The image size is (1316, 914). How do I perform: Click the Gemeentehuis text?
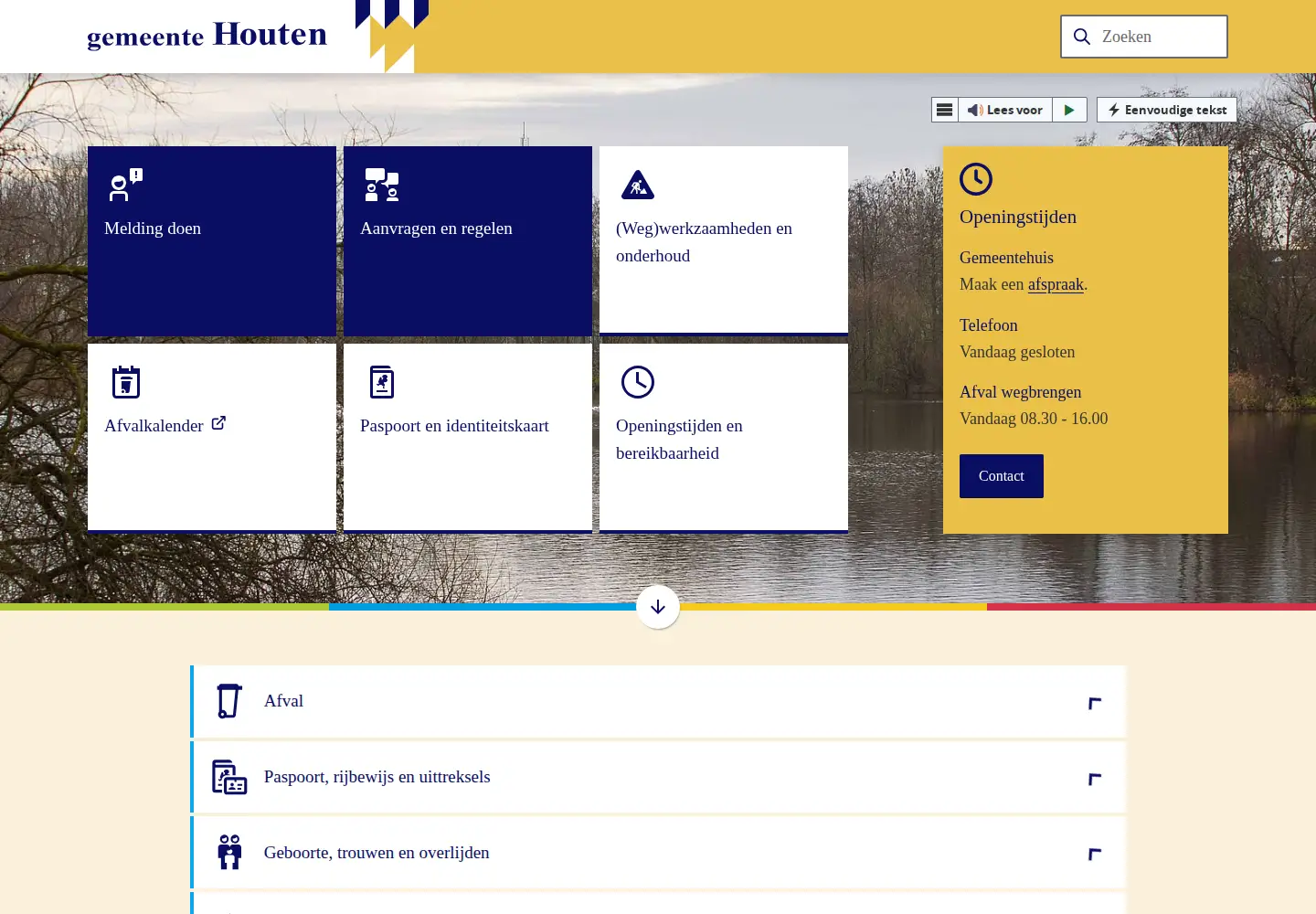pos(1006,258)
